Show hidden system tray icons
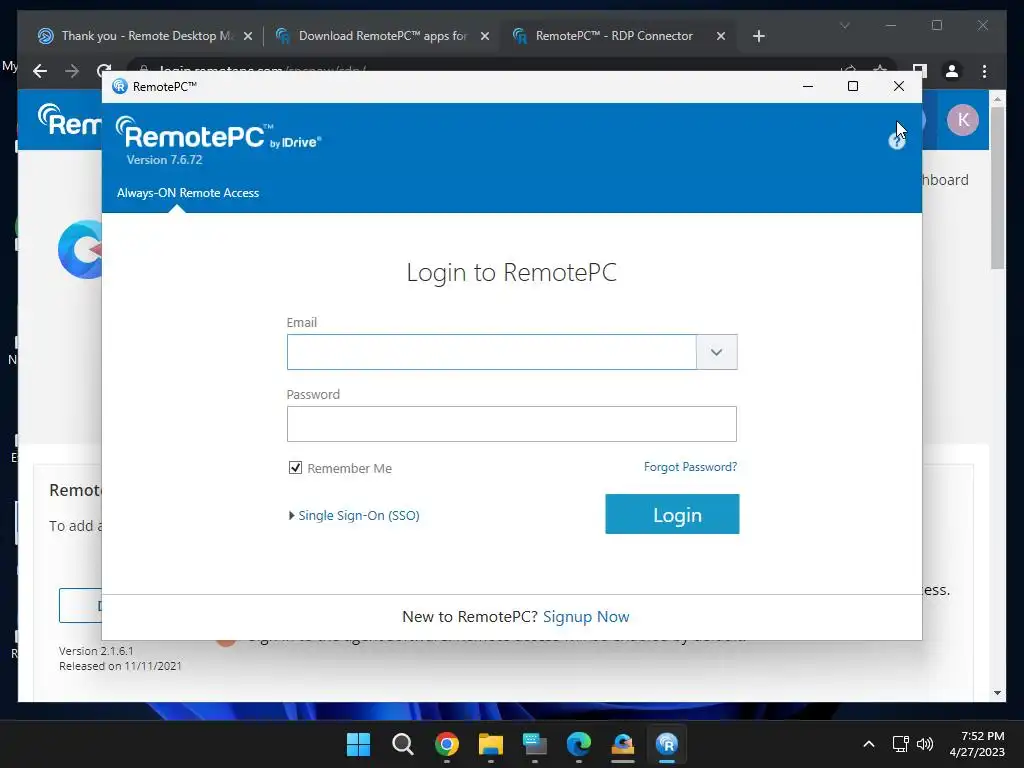Screen dimensions: 1024x768 click(x=869, y=744)
